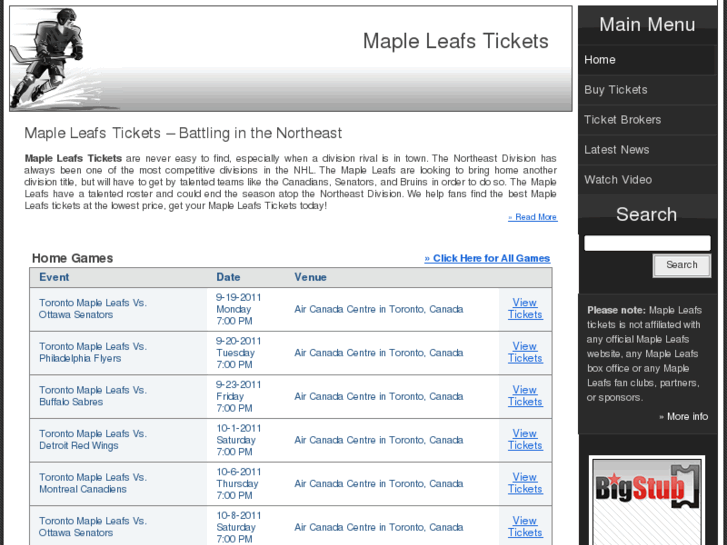View Tickets for Buffalo Sabres game
The image size is (727, 545).
click(x=525, y=396)
